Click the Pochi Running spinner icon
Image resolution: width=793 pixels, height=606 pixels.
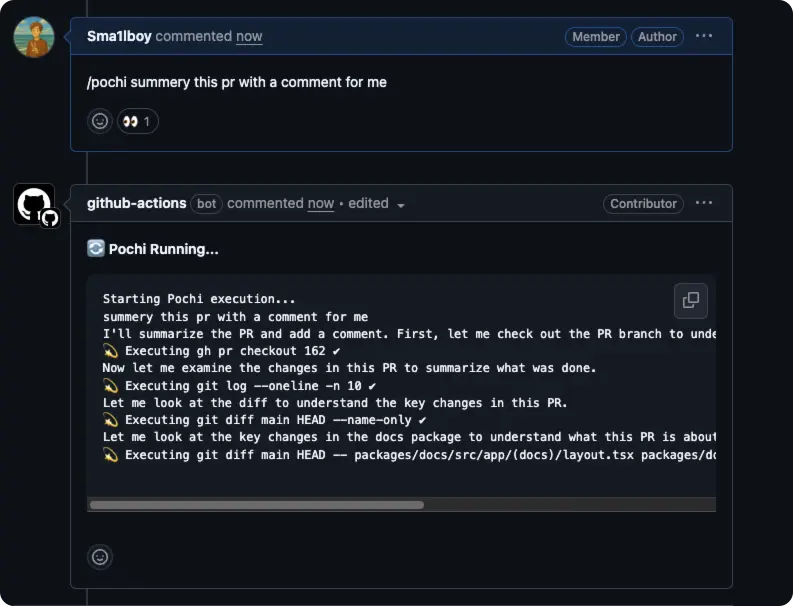tap(96, 248)
